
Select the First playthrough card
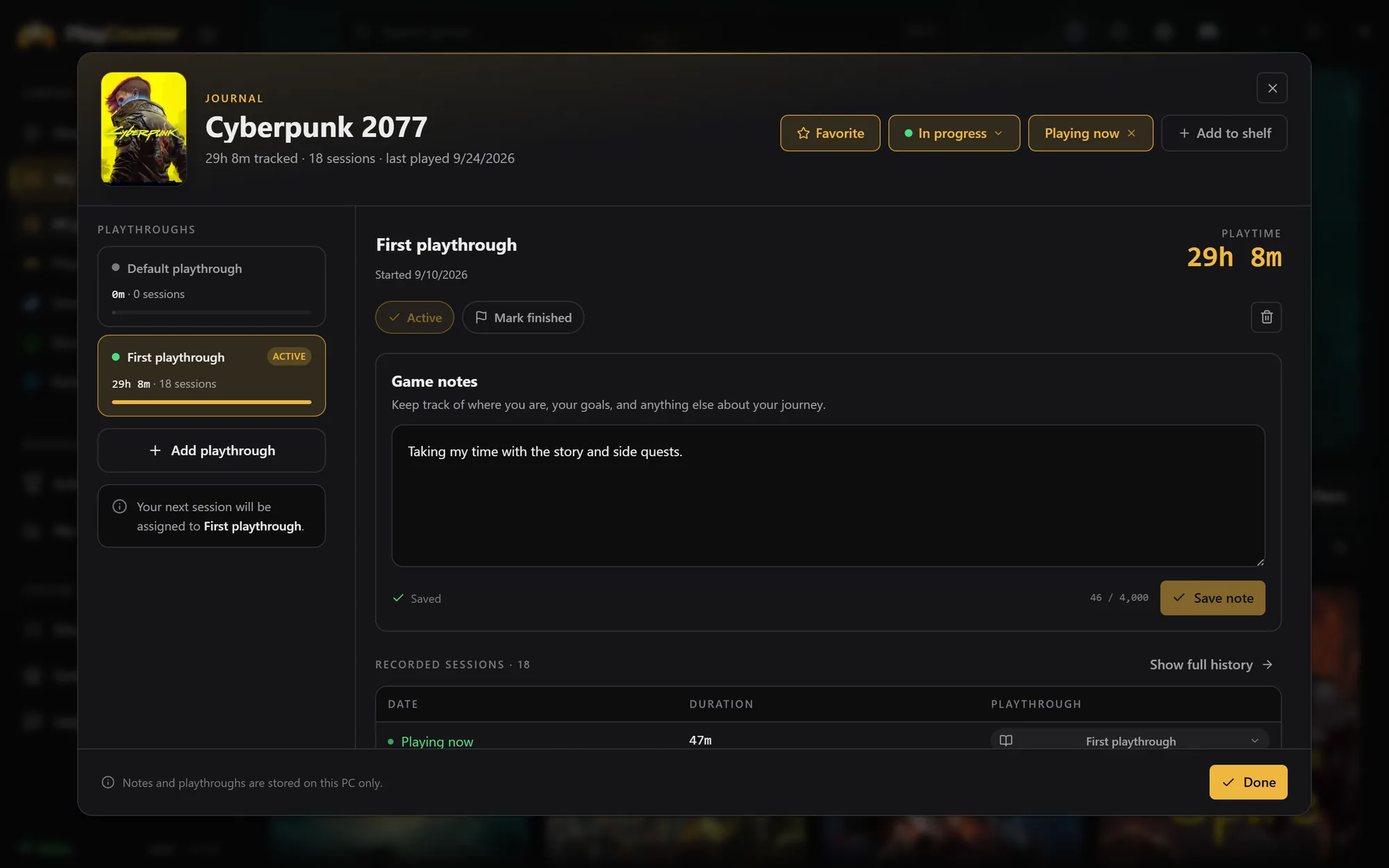click(212, 376)
